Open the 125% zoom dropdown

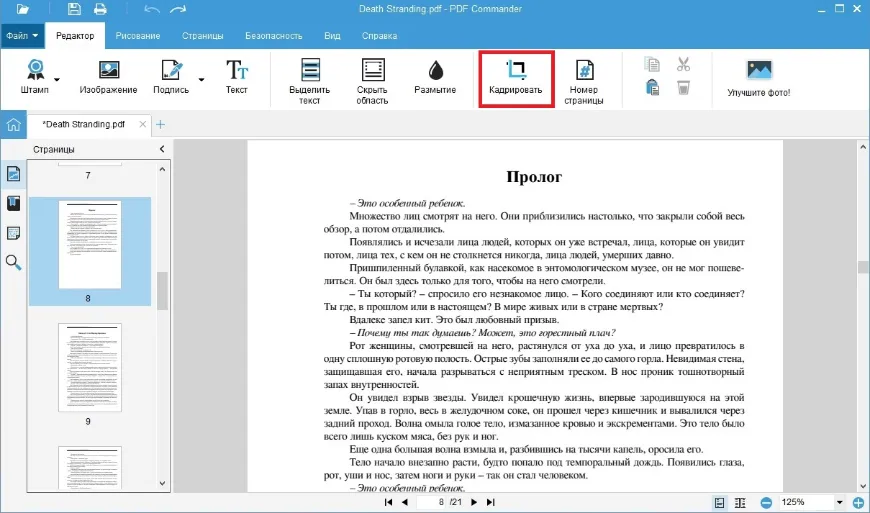tap(839, 502)
